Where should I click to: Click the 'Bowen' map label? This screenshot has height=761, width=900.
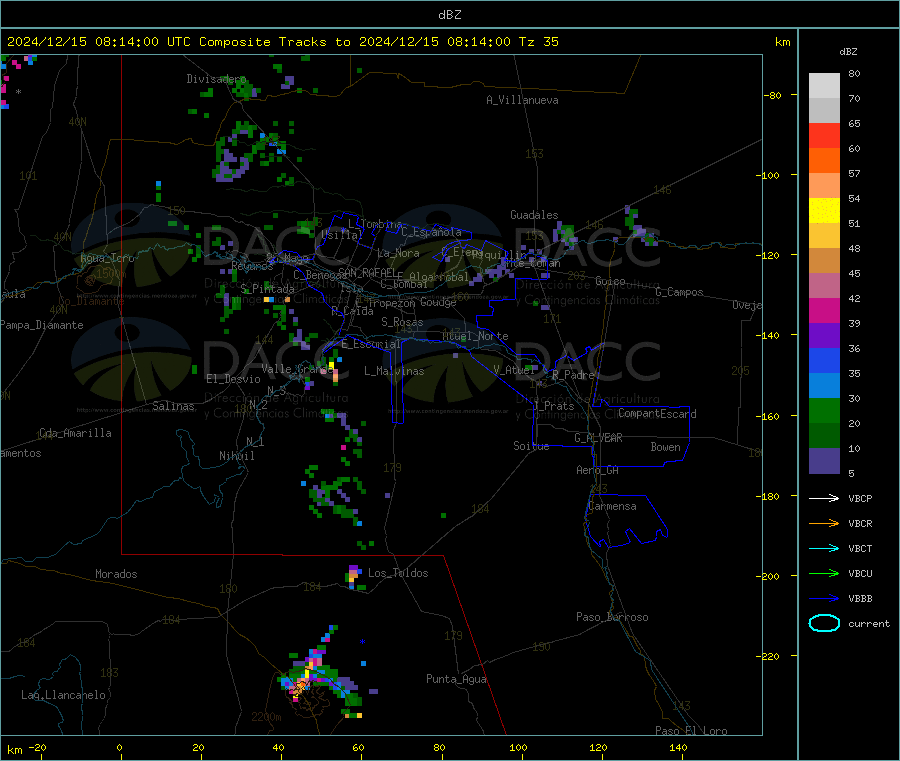(x=665, y=447)
